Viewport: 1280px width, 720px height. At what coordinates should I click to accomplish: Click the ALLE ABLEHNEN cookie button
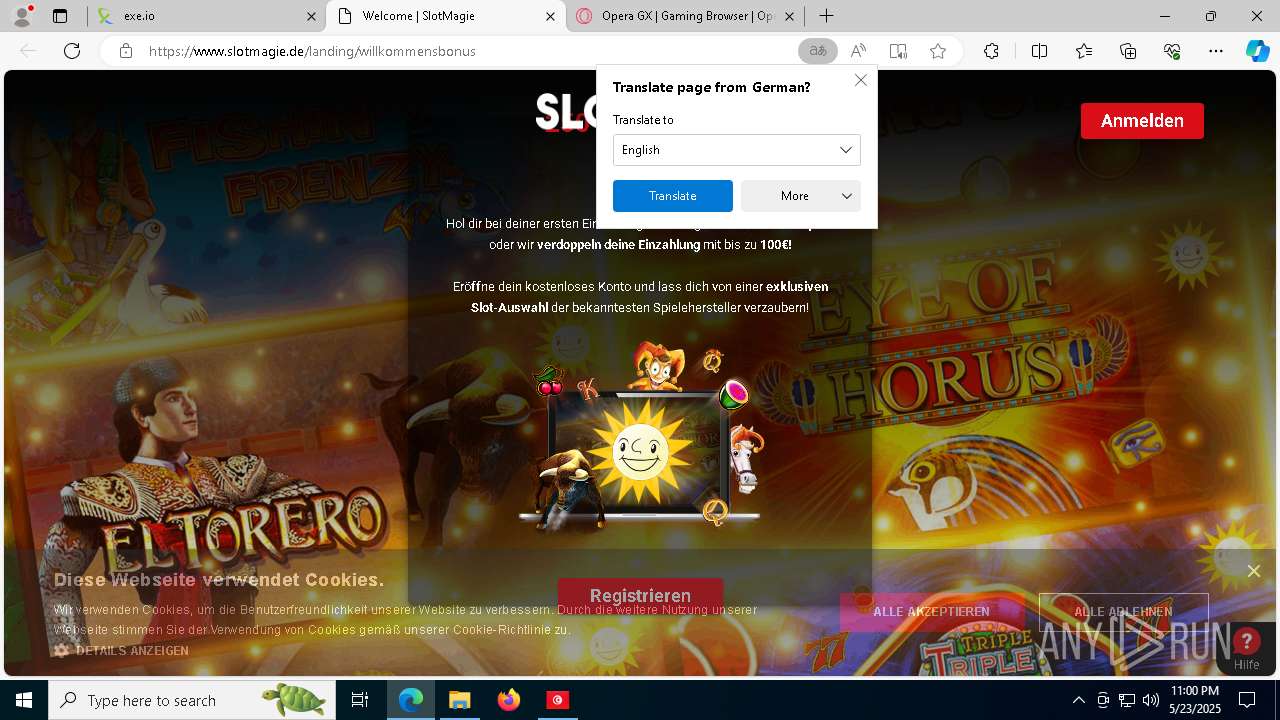[1123, 612]
